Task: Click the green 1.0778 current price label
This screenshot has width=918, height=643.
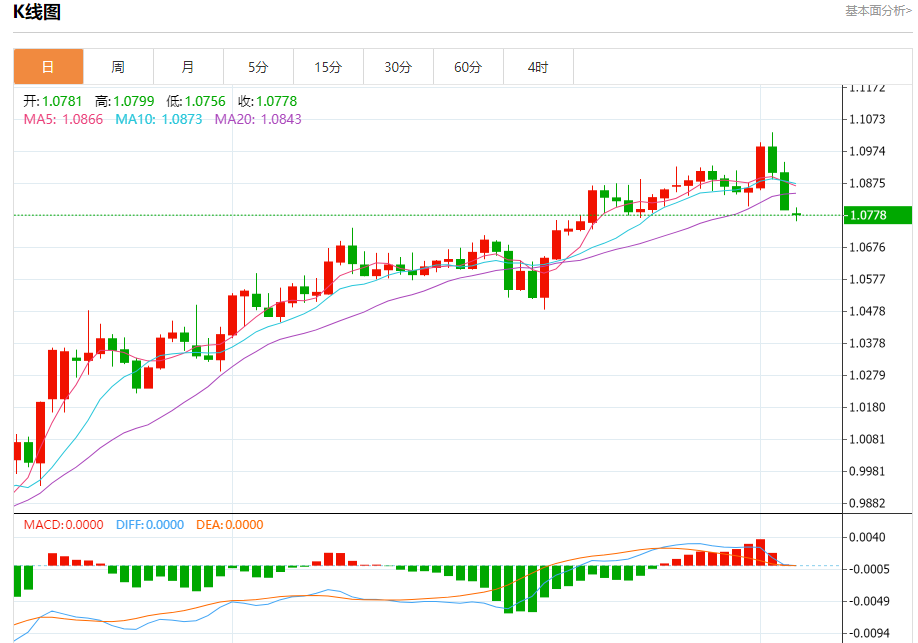Action: [877, 215]
